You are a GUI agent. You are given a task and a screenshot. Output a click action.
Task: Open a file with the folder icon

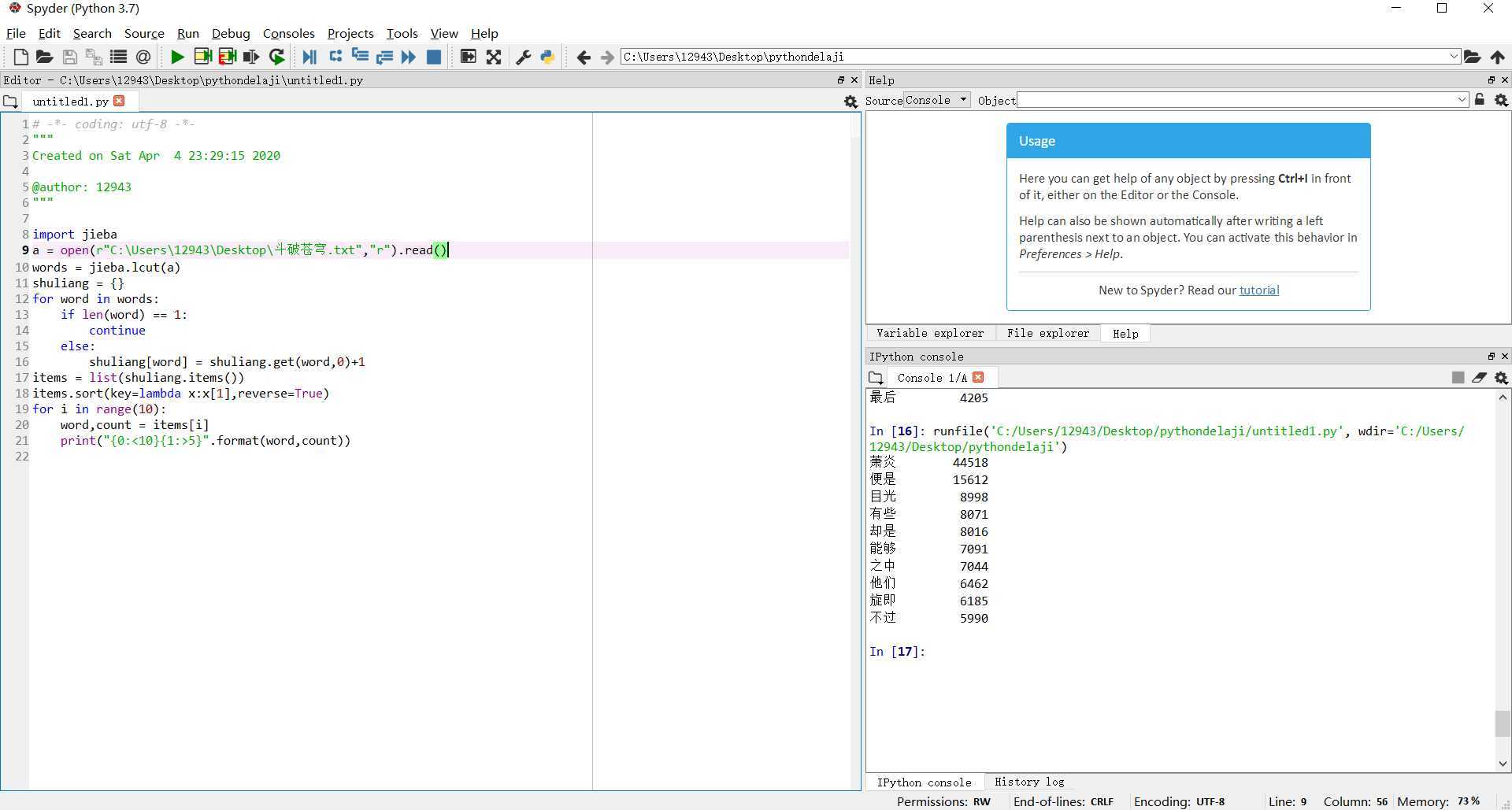(44, 57)
